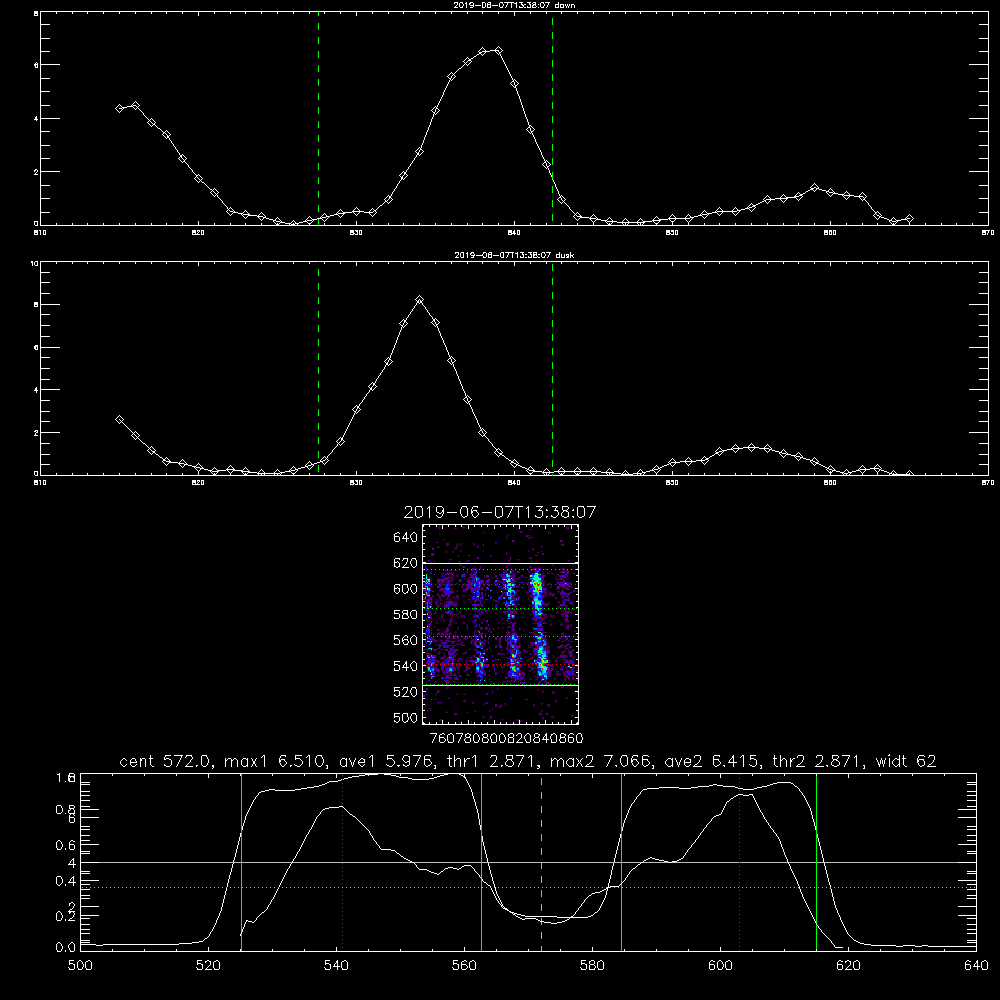Click y-axis label "500" beside the spectrogram
Image resolution: width=1000 pixels, height=1000 pixels.
[x=405, y=717]
